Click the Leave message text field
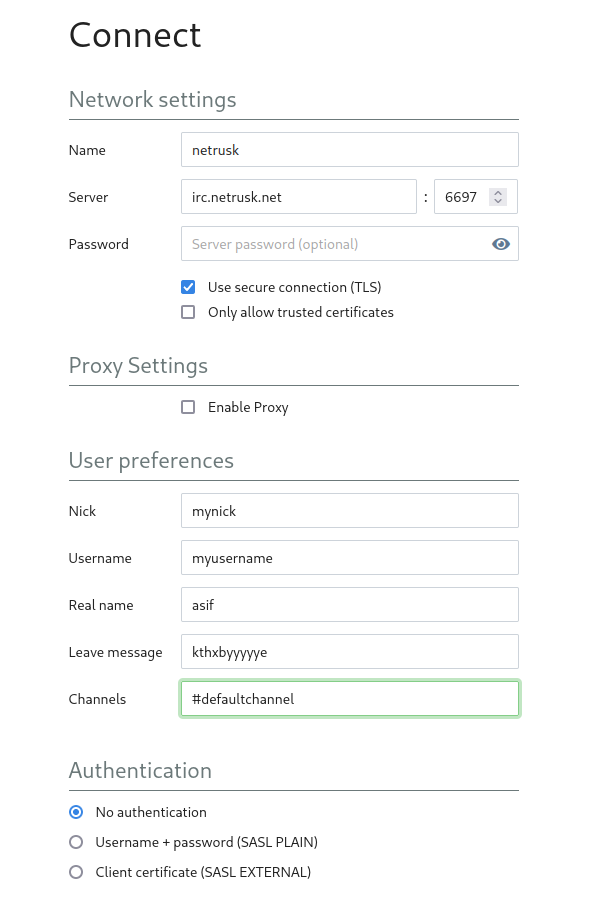Image resolution: width=605 pixels, height=897 pixels. [x=349, y=652]
